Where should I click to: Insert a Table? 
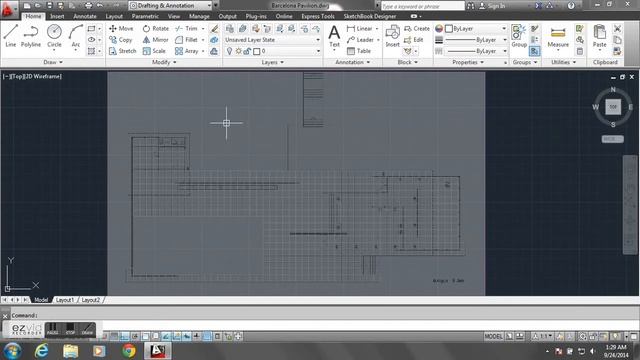click(x=359, y=51)
